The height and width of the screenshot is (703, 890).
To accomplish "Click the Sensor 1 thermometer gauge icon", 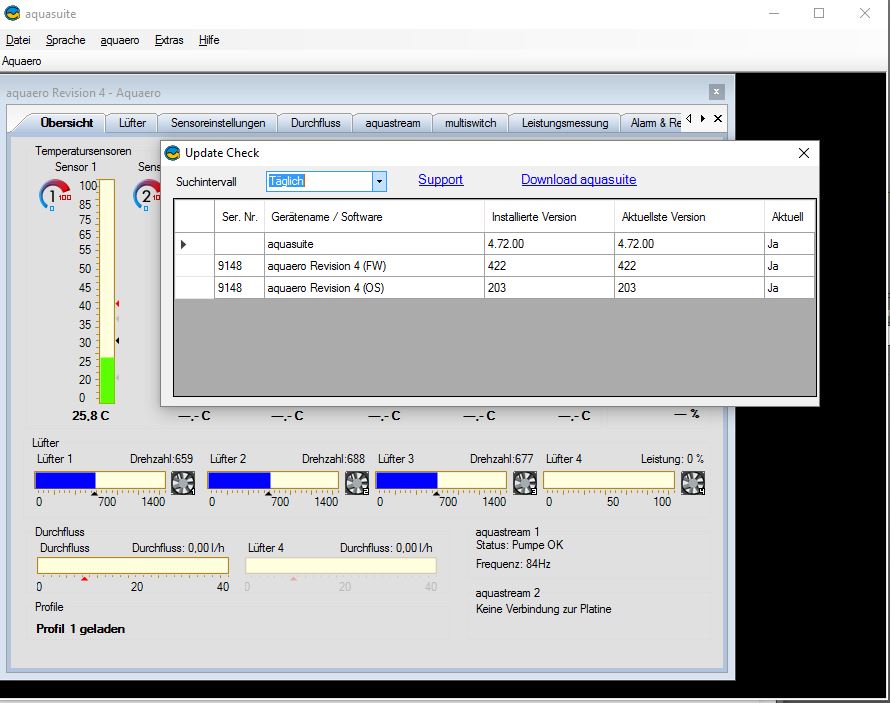I will click(x=54, y=194).
